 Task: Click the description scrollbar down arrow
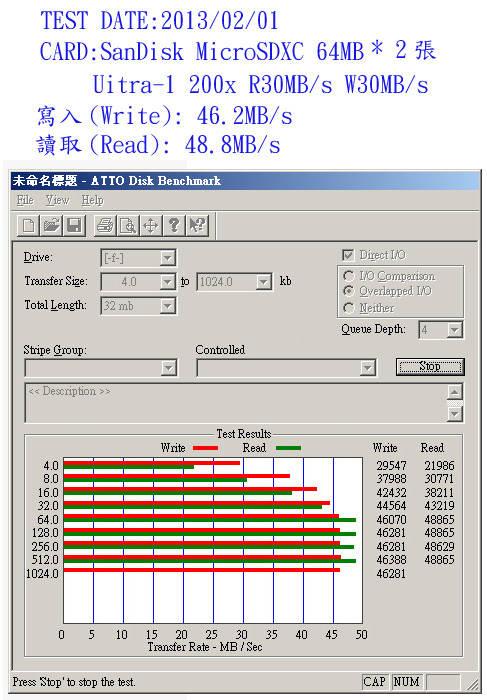[x=454, y=414]
